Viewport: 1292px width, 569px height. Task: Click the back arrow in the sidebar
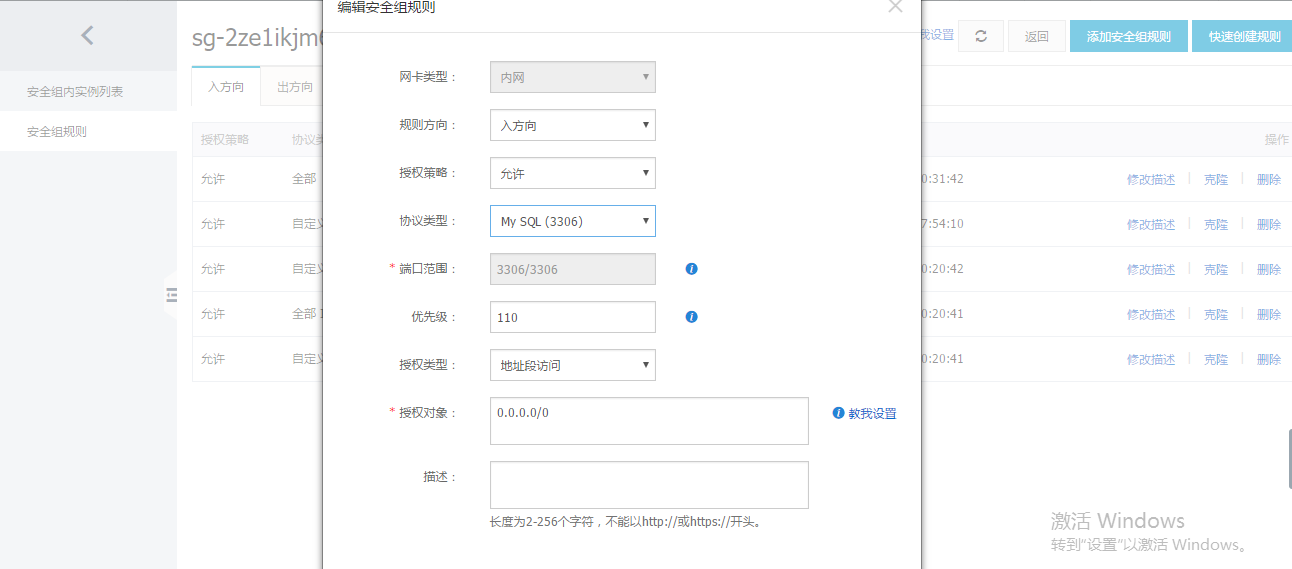coord(87,36)
